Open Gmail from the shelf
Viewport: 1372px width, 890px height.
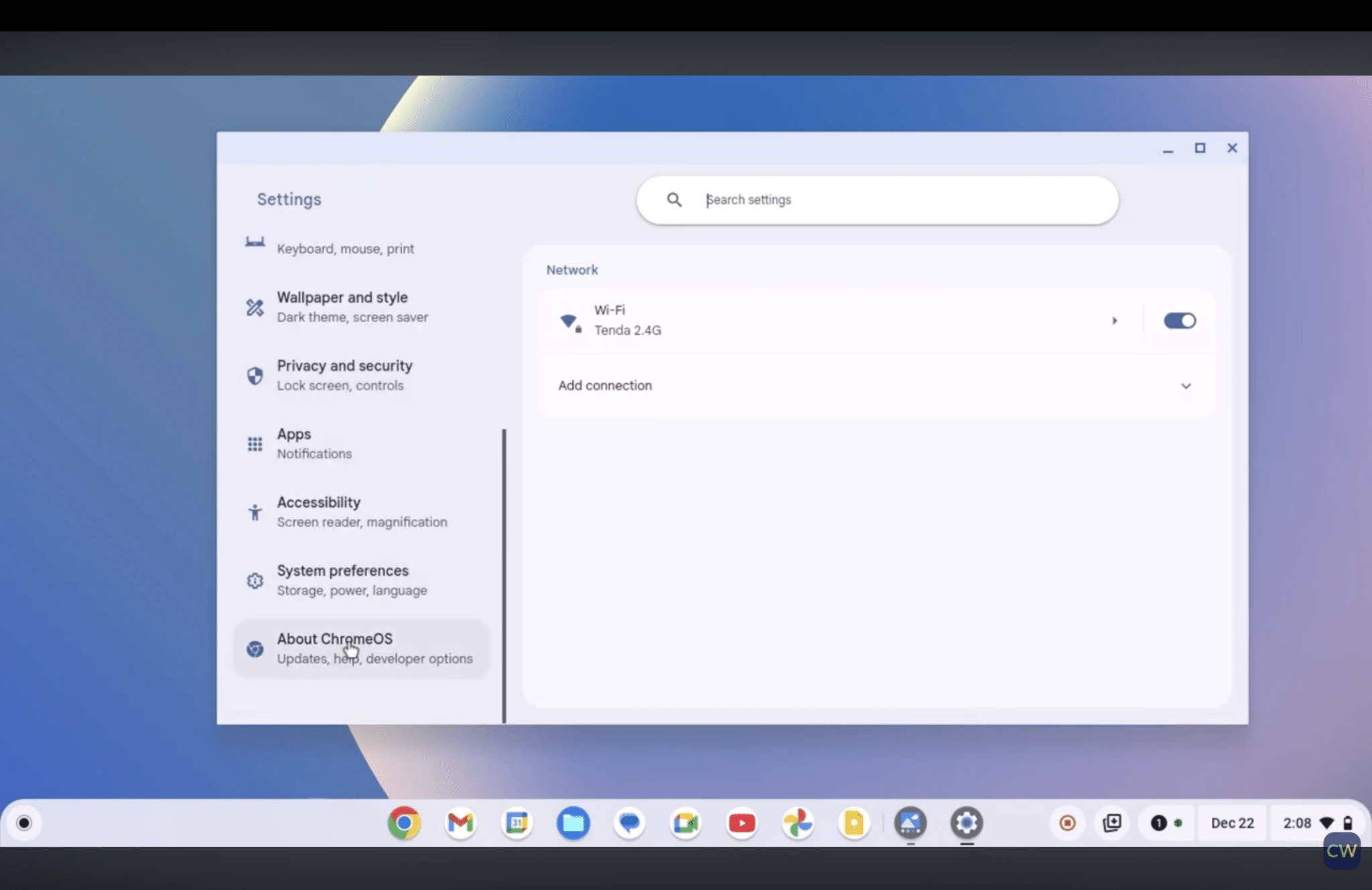tap(460, 822)
